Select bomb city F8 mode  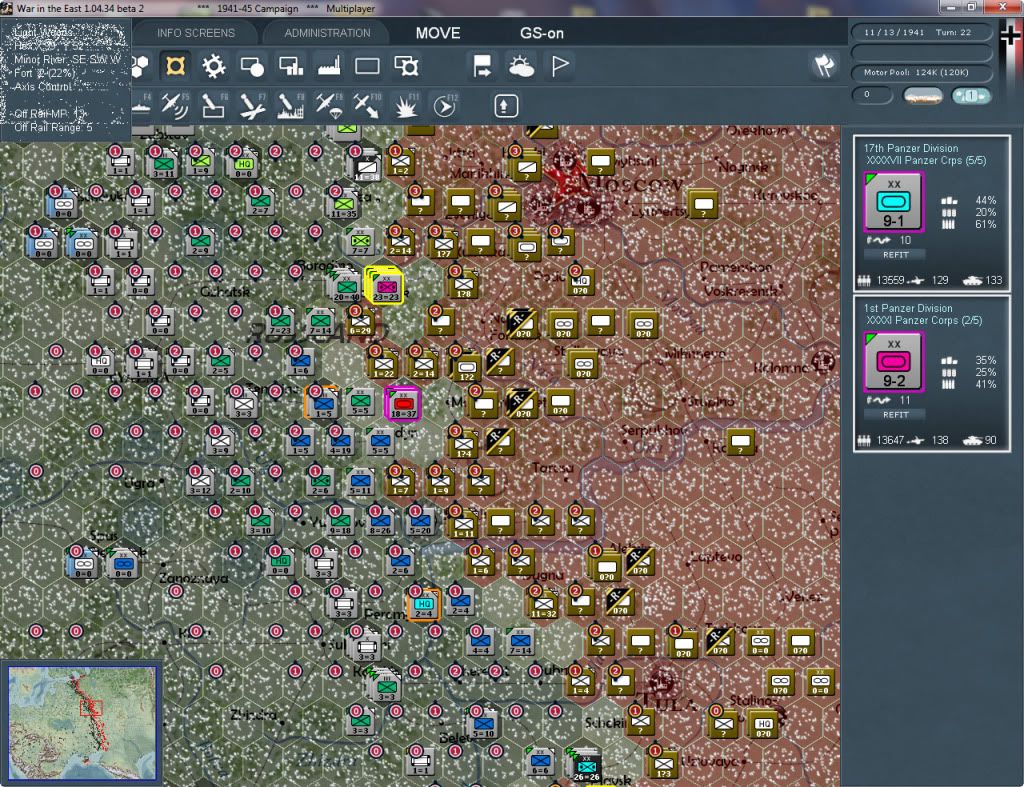pyautogui.click(x=291, y=106)
